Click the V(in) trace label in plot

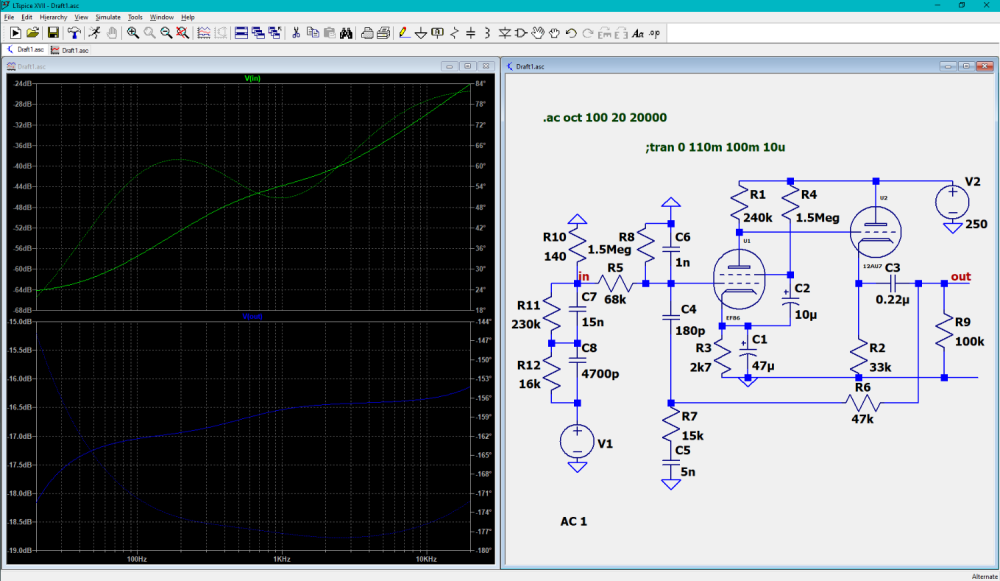click(x=252, y=78)
